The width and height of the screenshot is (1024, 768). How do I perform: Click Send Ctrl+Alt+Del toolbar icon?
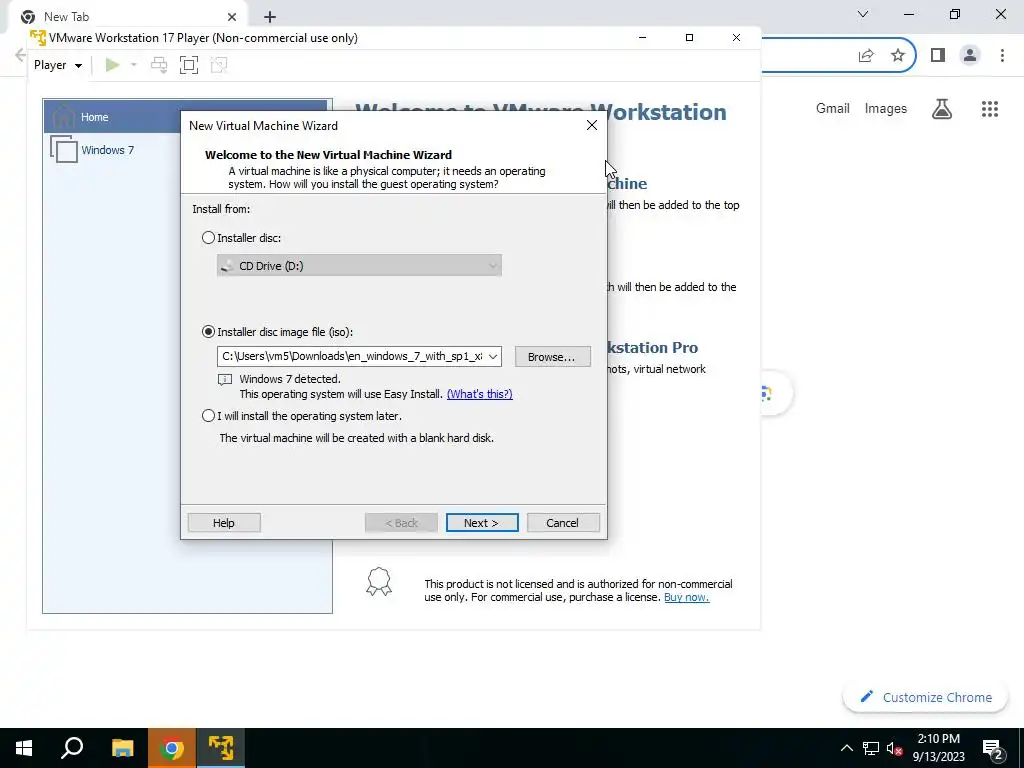159,65
